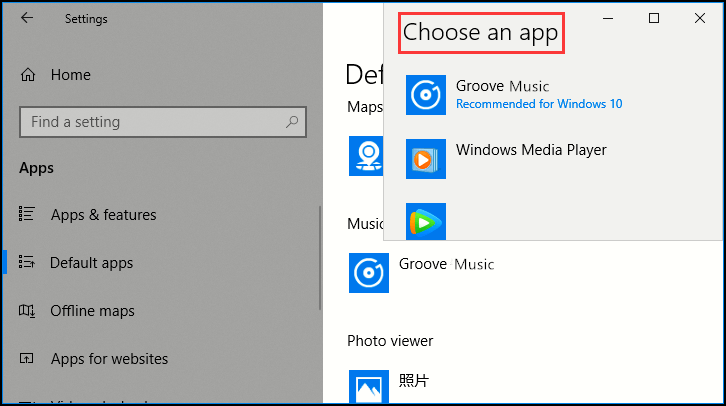Open Home from the Settings sidebar
Viewport: 726px width, 406px height.
tap(70, 75)
